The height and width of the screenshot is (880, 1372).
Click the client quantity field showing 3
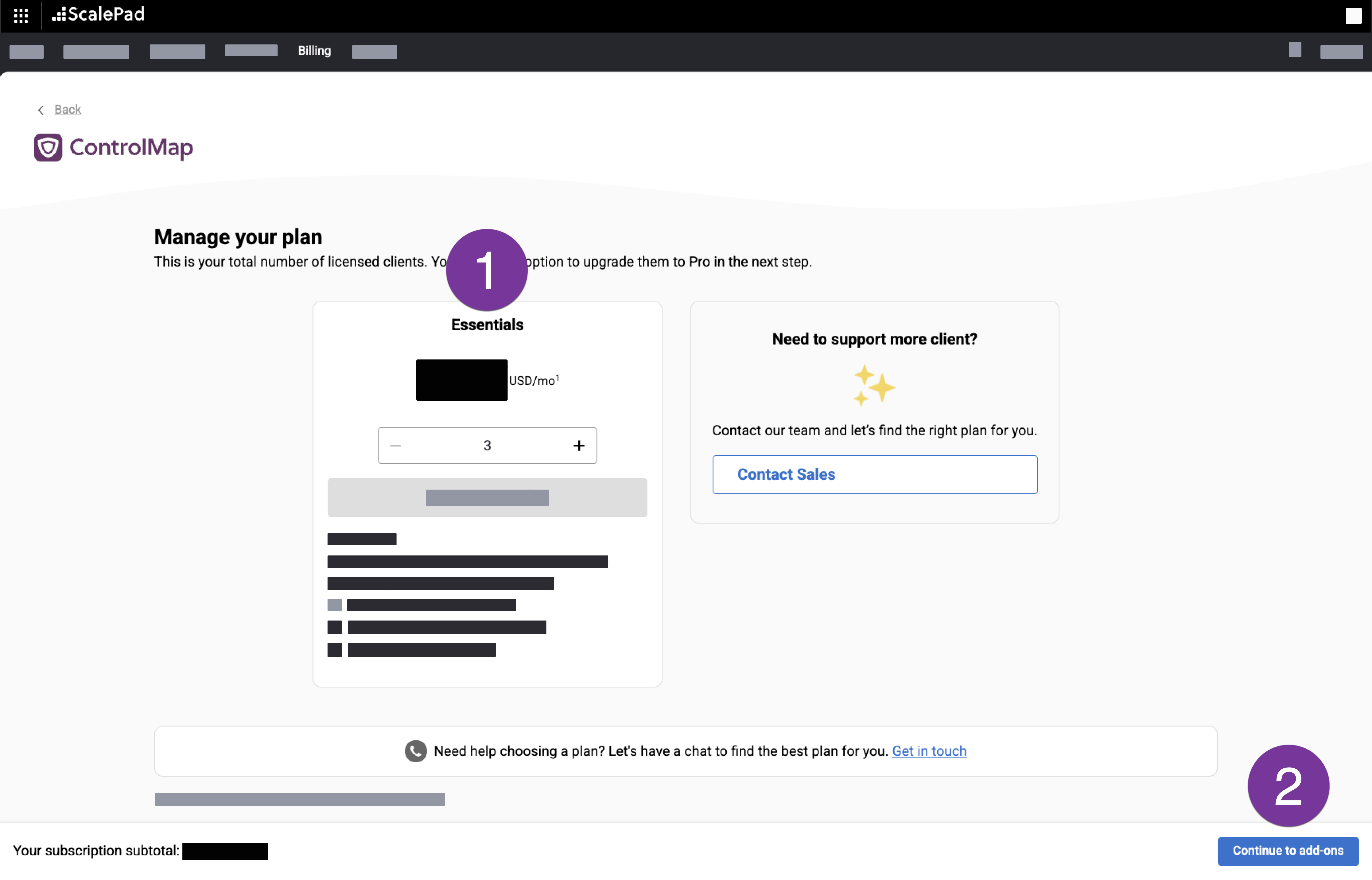pos(487,445)
